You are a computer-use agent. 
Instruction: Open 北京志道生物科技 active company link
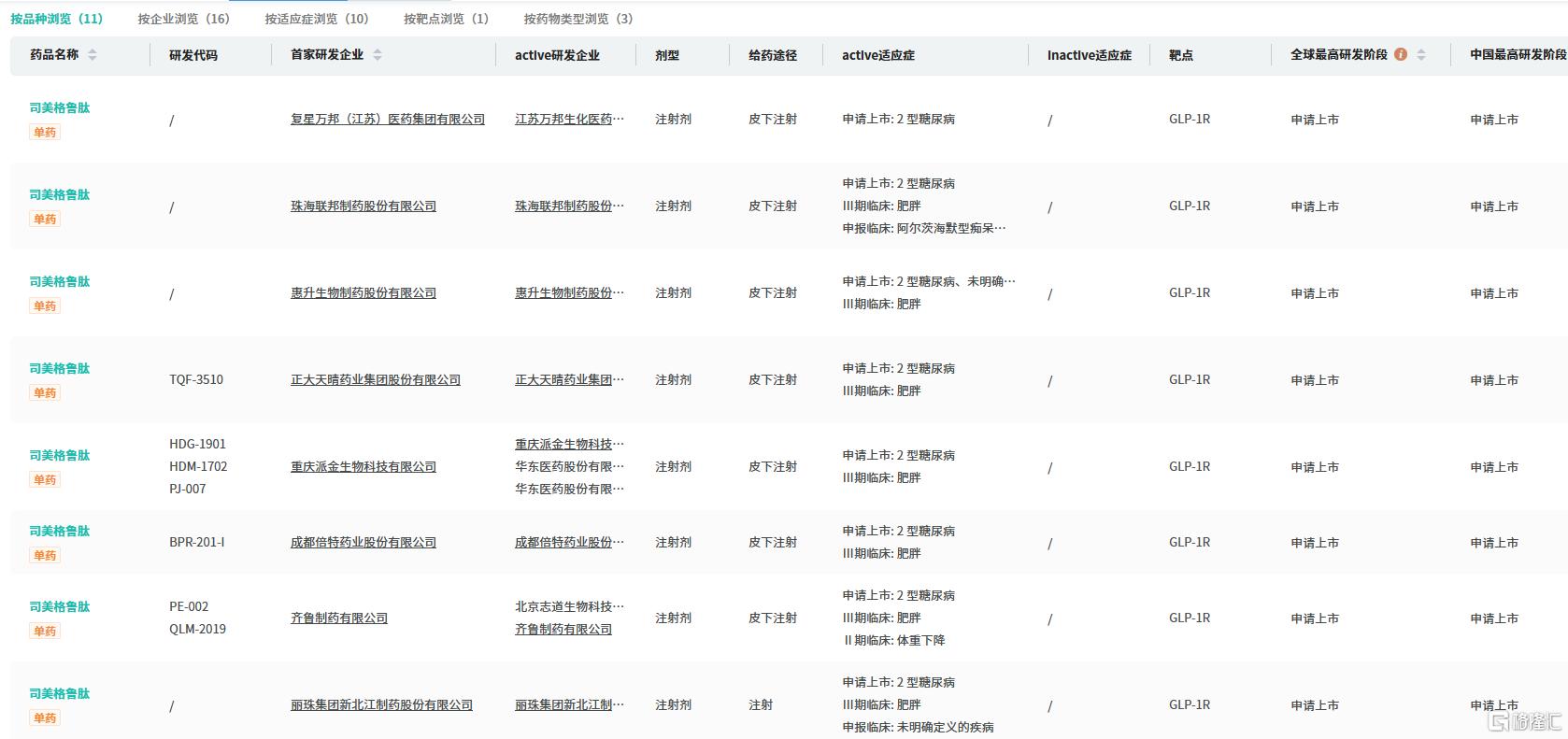569,607
